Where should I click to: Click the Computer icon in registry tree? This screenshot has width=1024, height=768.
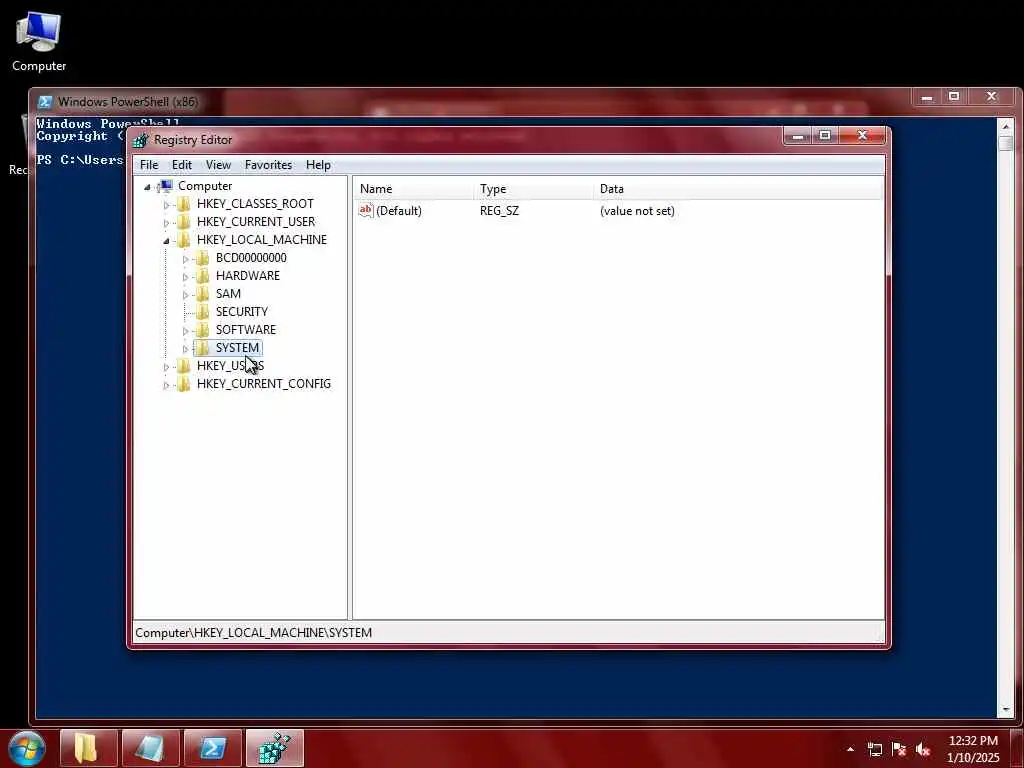167,186
